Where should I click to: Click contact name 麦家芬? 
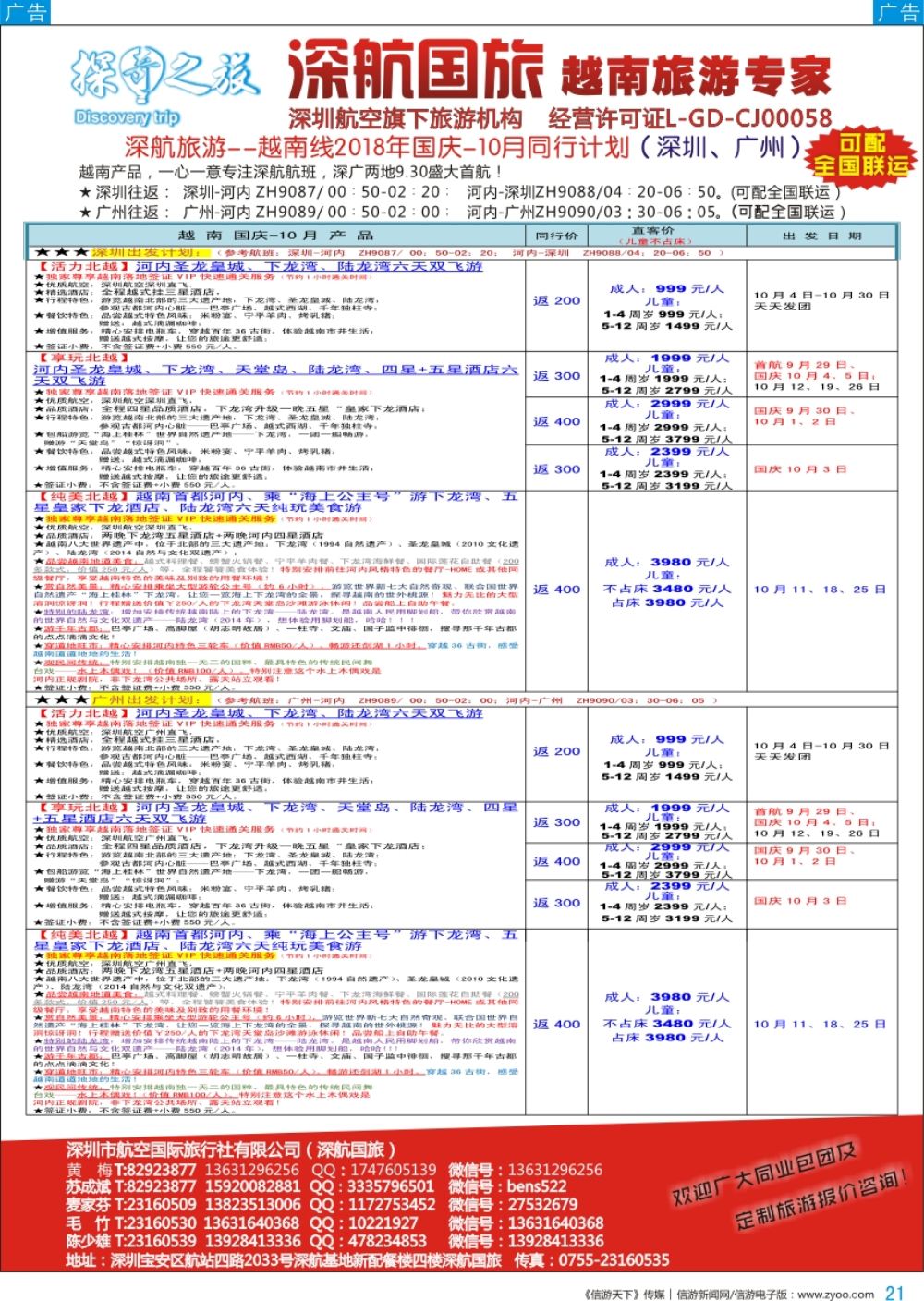89,1205
